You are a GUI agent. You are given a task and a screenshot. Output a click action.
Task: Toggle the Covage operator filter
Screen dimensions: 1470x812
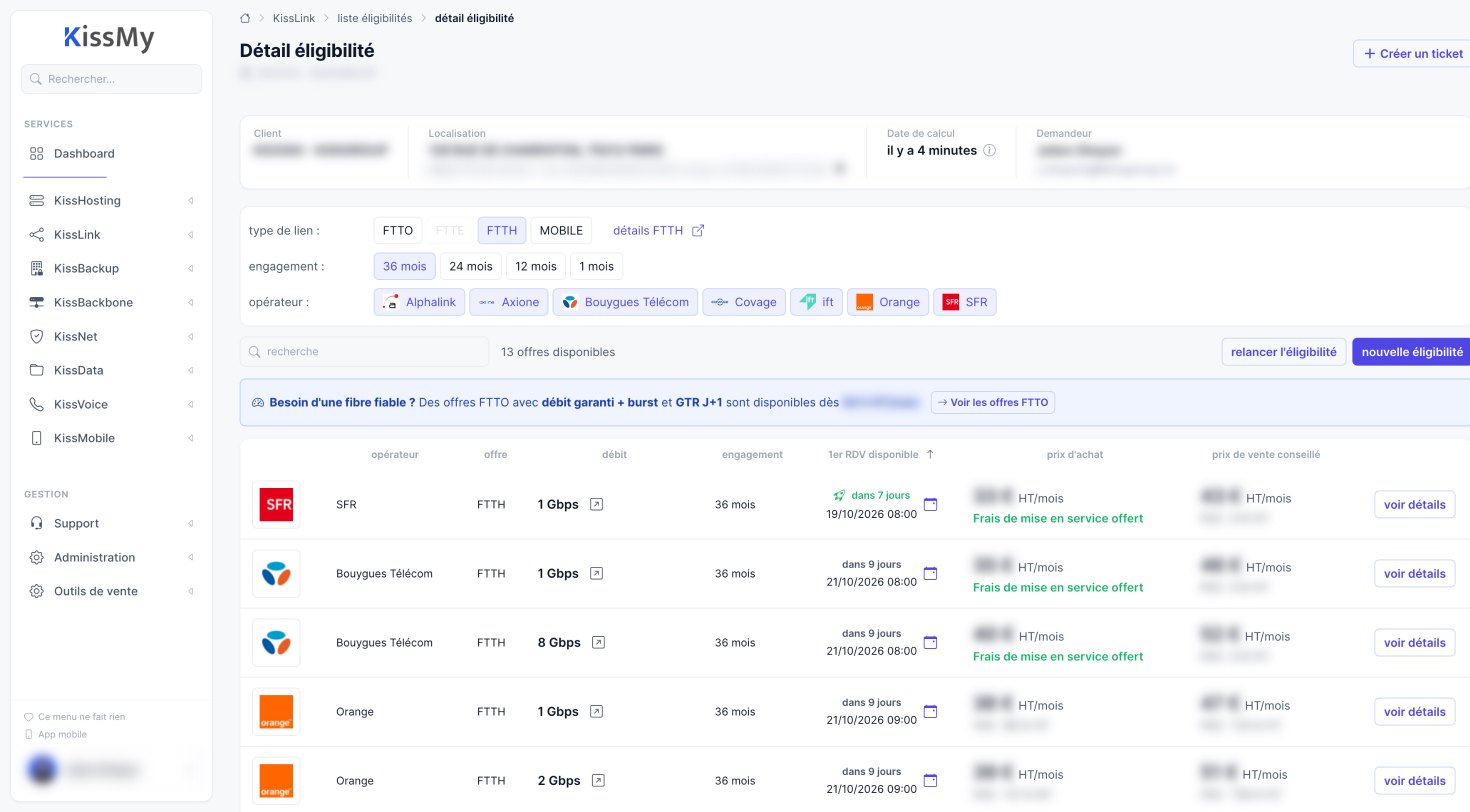[x=744, y=302]
